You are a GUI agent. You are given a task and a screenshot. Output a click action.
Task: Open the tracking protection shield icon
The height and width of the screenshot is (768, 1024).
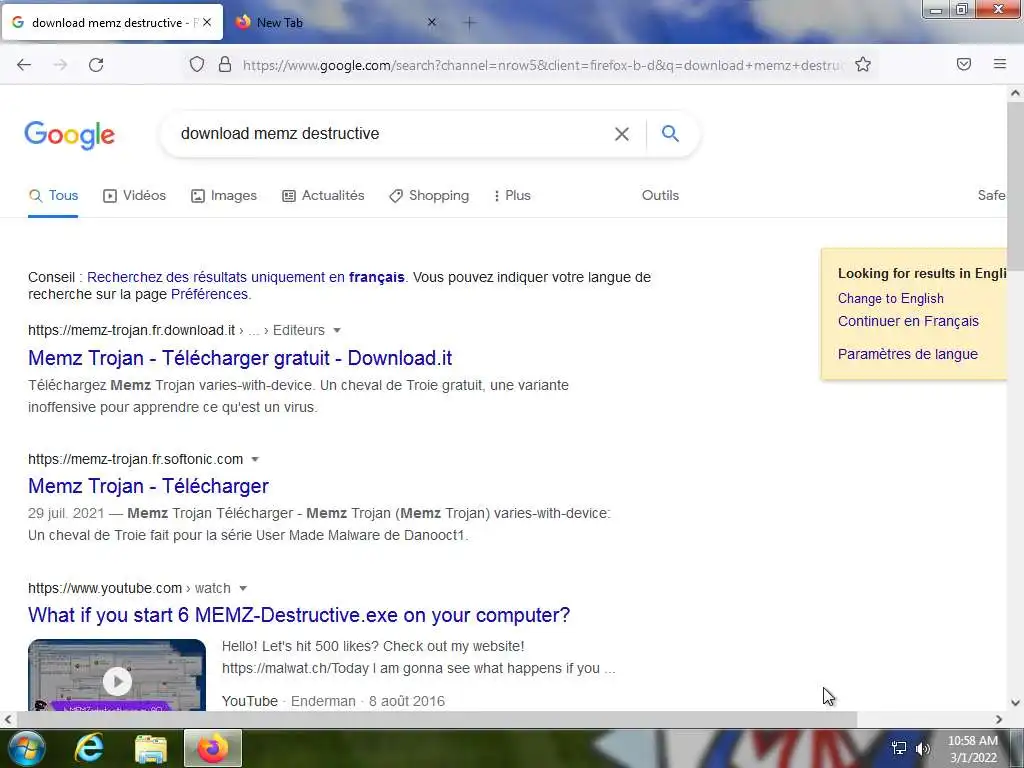point(197,65)
